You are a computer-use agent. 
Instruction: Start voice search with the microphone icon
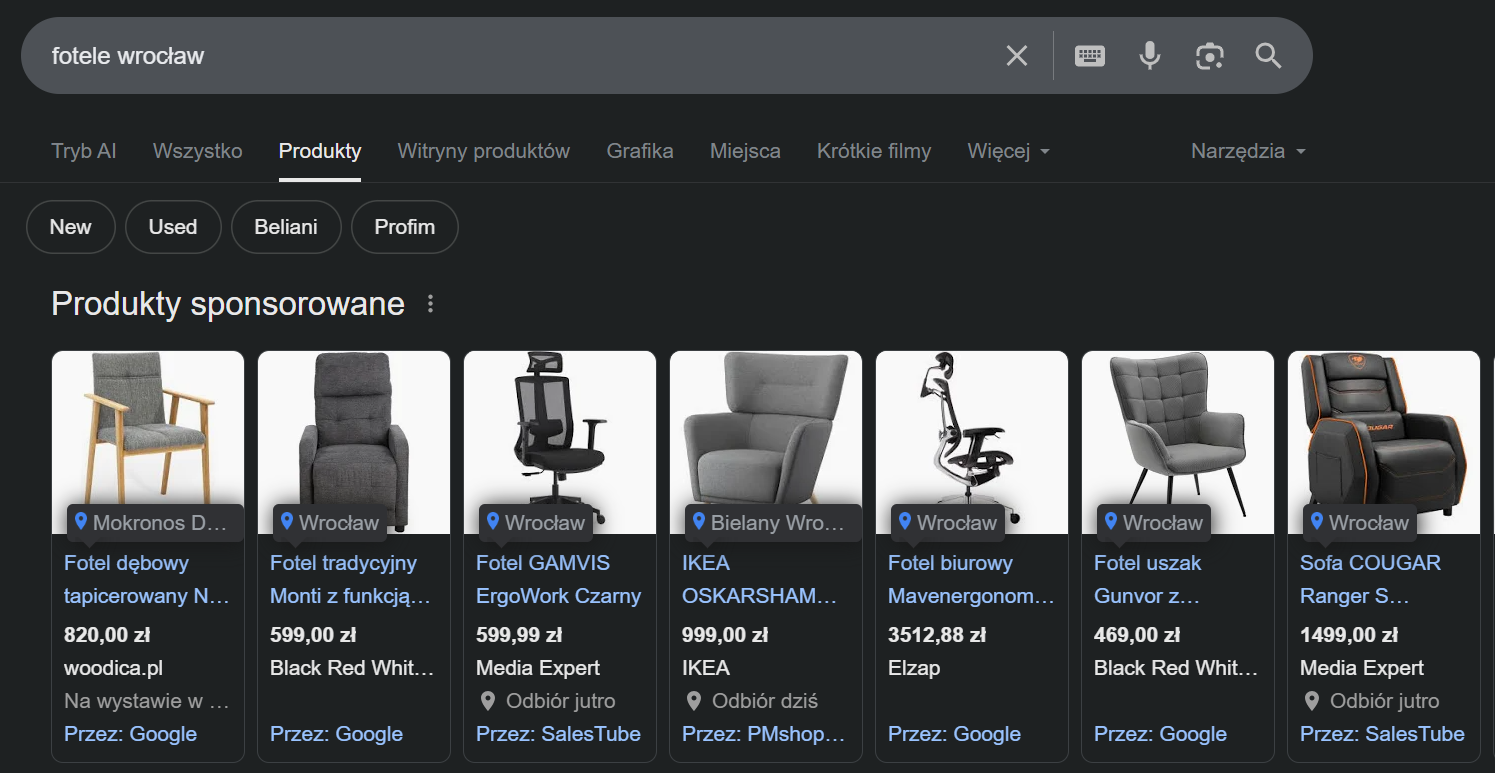(x=1149, y=55)
